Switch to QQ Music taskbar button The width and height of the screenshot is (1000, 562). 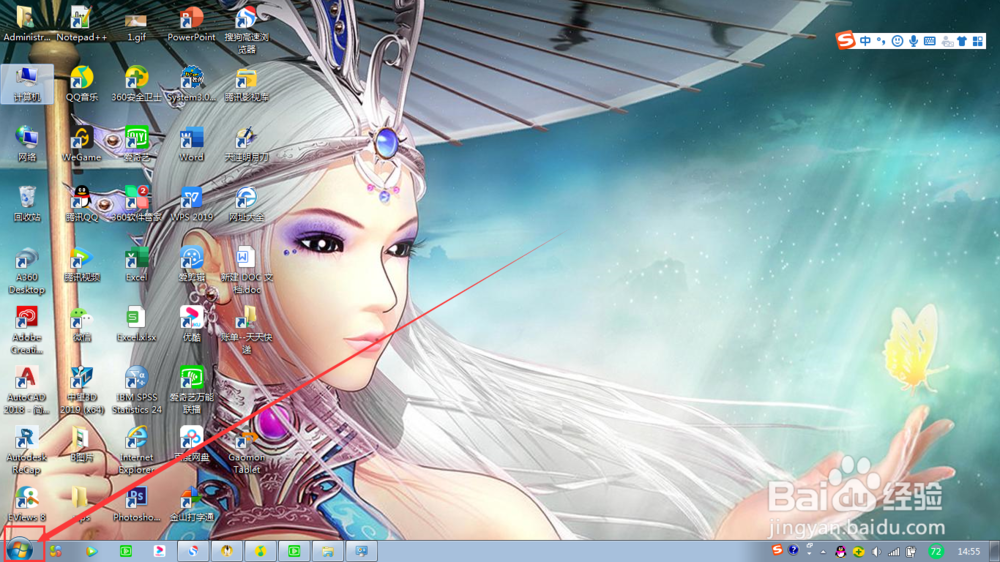click(260, 551)
